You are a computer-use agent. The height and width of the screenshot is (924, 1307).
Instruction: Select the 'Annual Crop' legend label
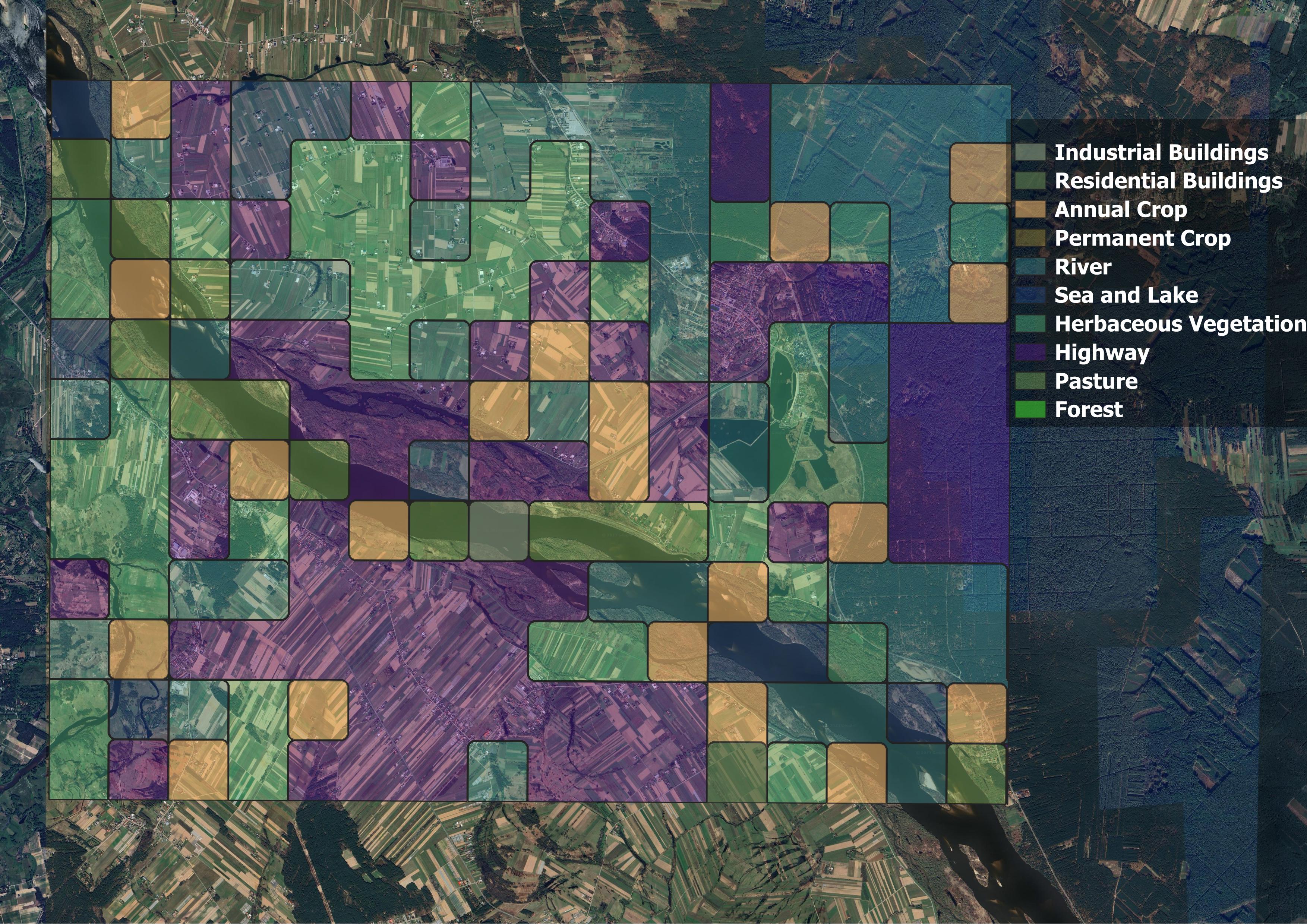(1121, 210)
